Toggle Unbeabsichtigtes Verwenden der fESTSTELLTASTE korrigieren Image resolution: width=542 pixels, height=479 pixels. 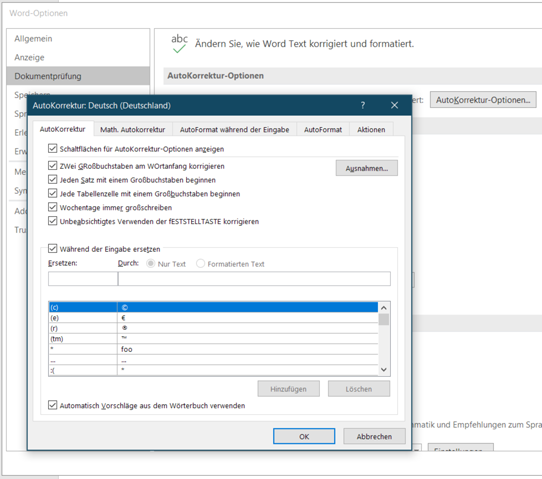click(x=53, y=221)
